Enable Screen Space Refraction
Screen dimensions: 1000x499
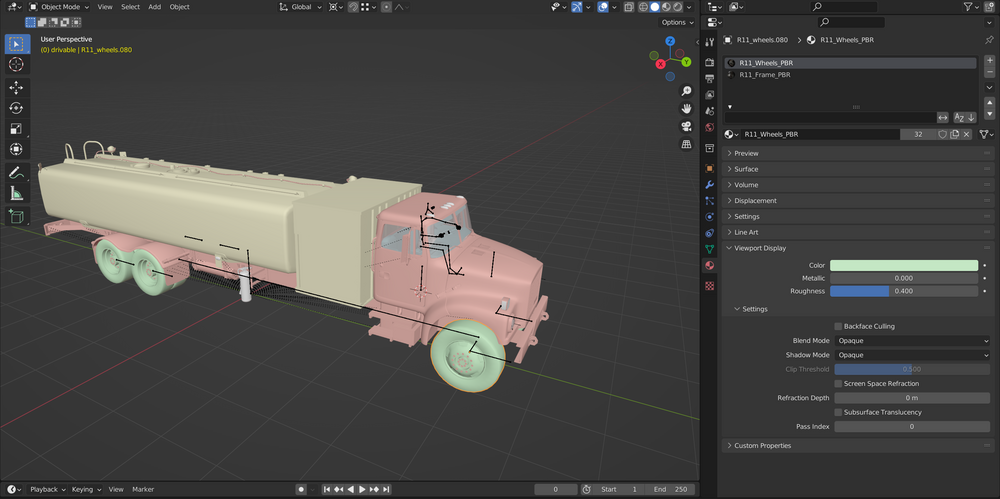click(x=838, y=383)
